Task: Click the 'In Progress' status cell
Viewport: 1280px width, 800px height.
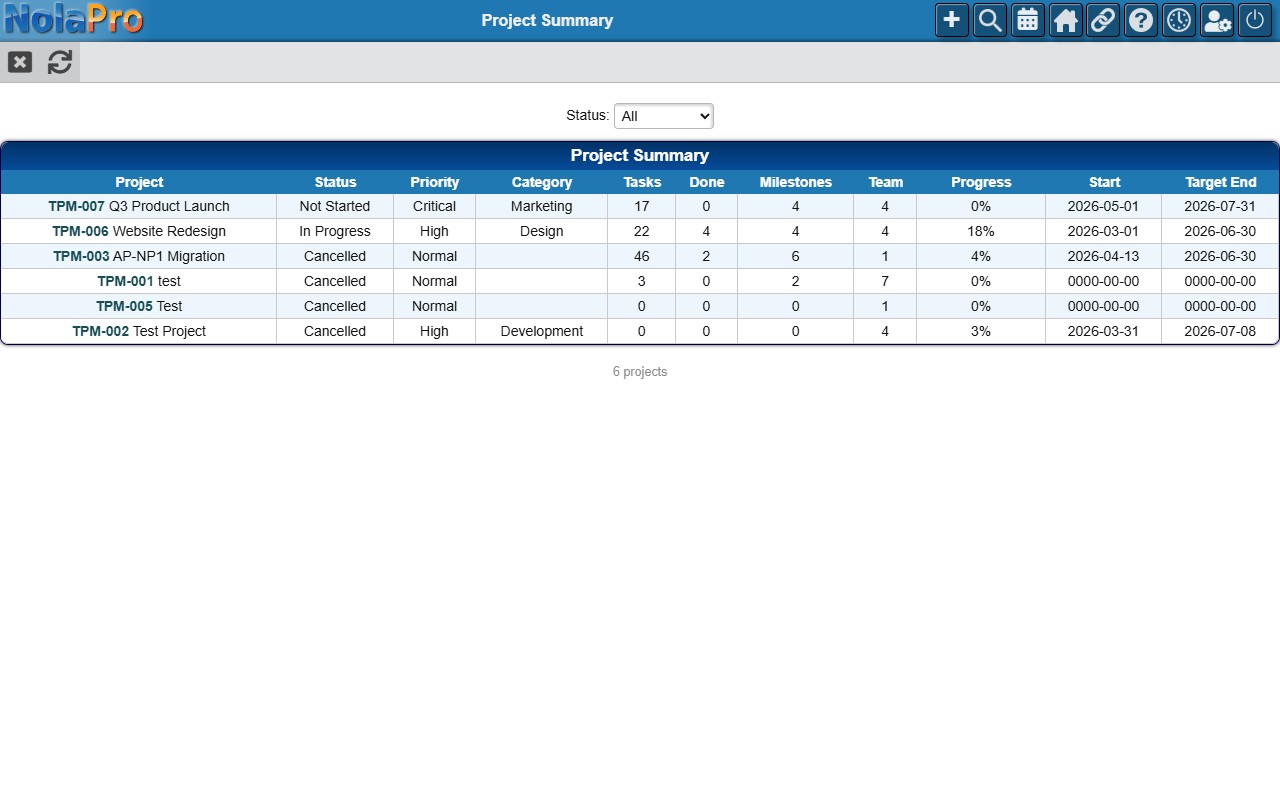Action: pos(335,231)
